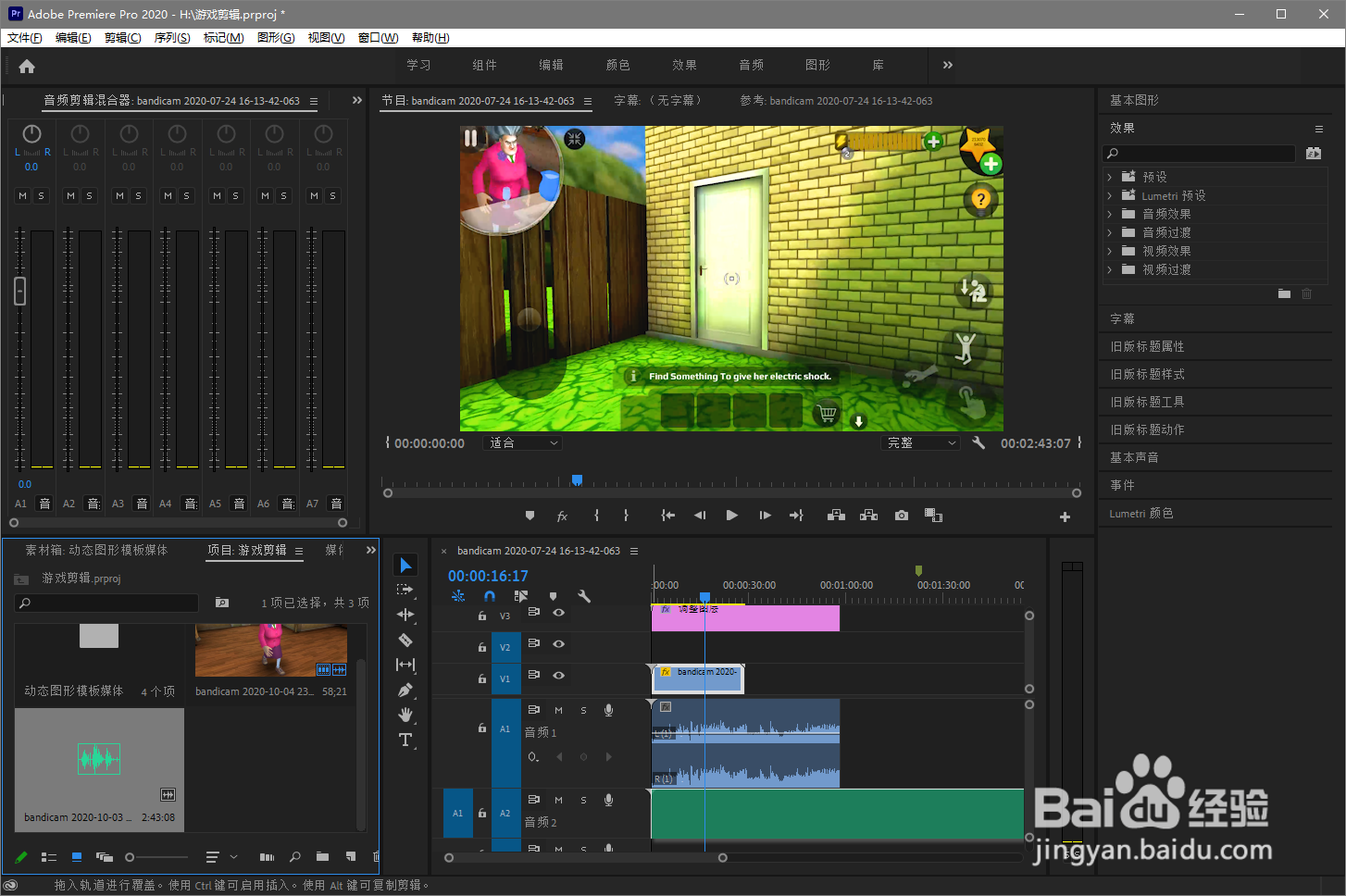1346x896 pixels.
Task: Mark In point in program monitor
Action: [x=596, y=516]
